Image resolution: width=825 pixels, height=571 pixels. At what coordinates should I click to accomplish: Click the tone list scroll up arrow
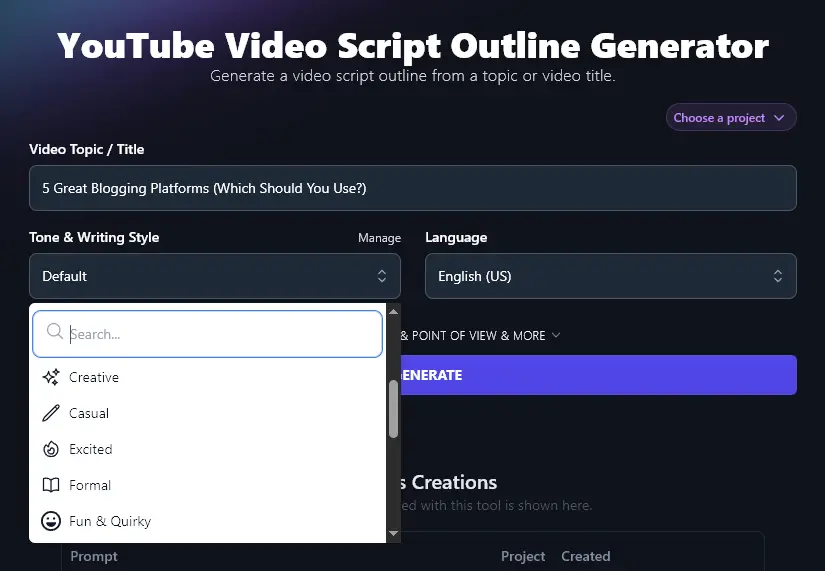(x=393, y=312)
